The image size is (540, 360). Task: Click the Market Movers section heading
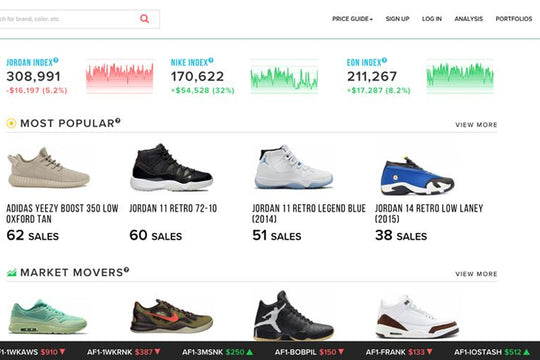coord(72,272)
